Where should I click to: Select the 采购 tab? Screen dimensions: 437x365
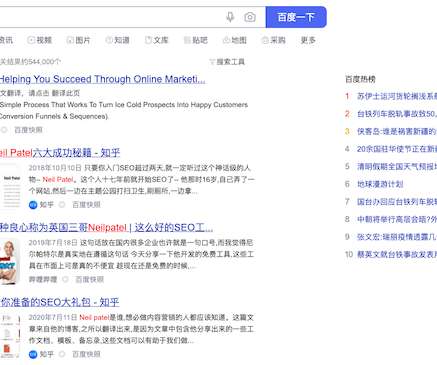pos(274,40)
